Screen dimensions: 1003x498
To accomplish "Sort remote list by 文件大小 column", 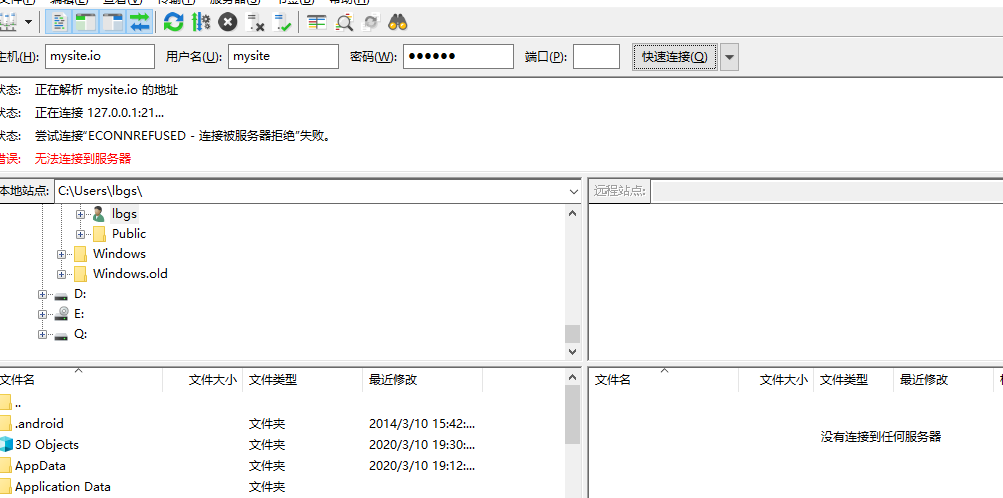I will (776, 380).
